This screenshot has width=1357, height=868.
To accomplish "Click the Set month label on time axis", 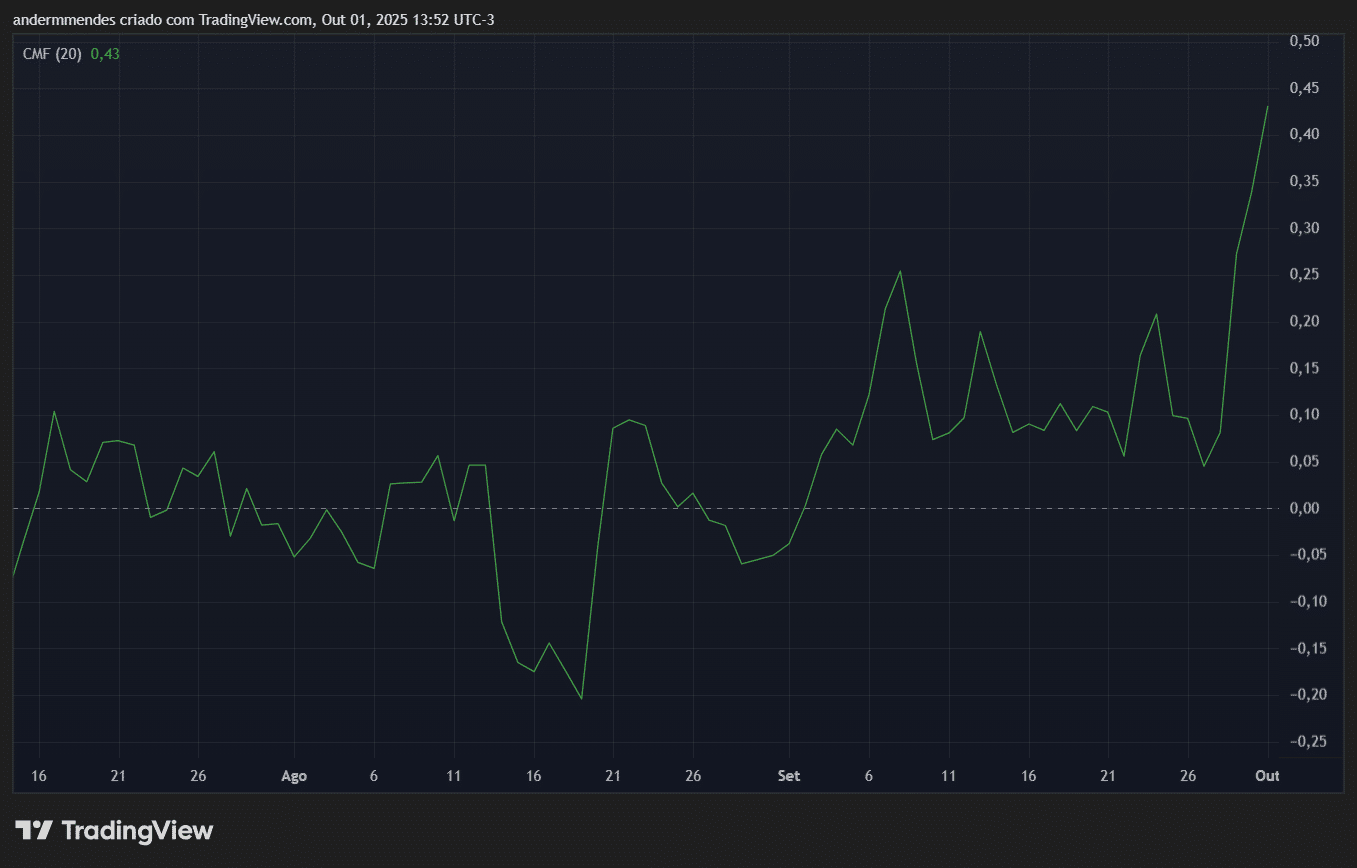I will pos(789,776).
